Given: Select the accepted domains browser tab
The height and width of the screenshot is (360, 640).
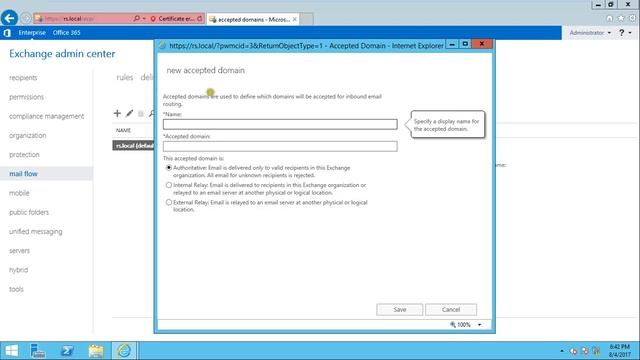Looking at the screenshot, I should (x=253, y=19).
